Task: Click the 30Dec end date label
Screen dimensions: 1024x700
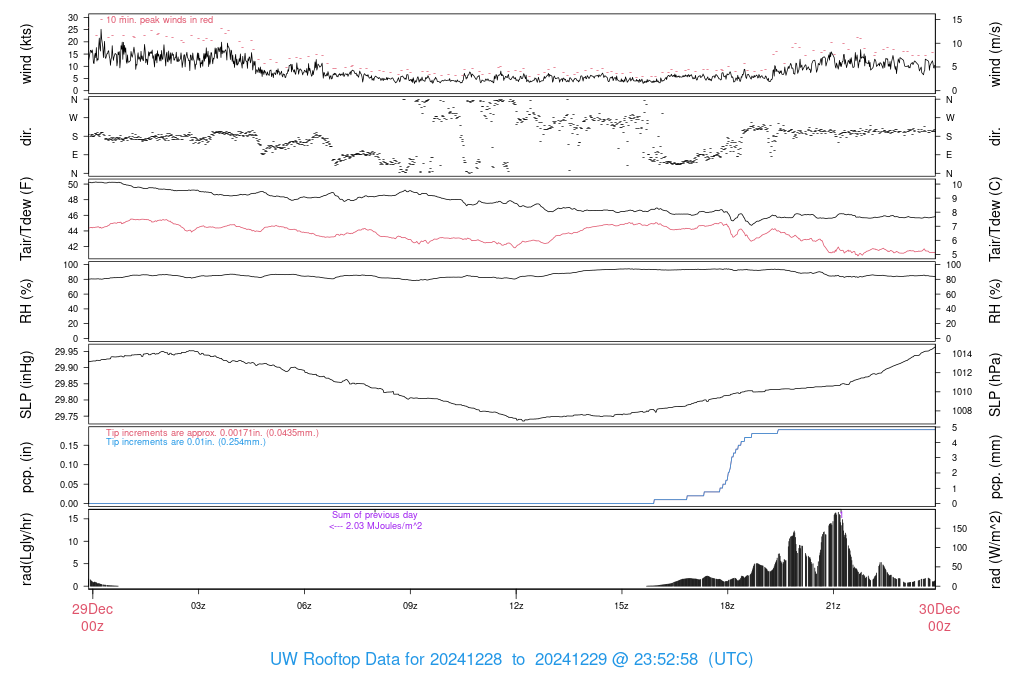Action: 939,609
